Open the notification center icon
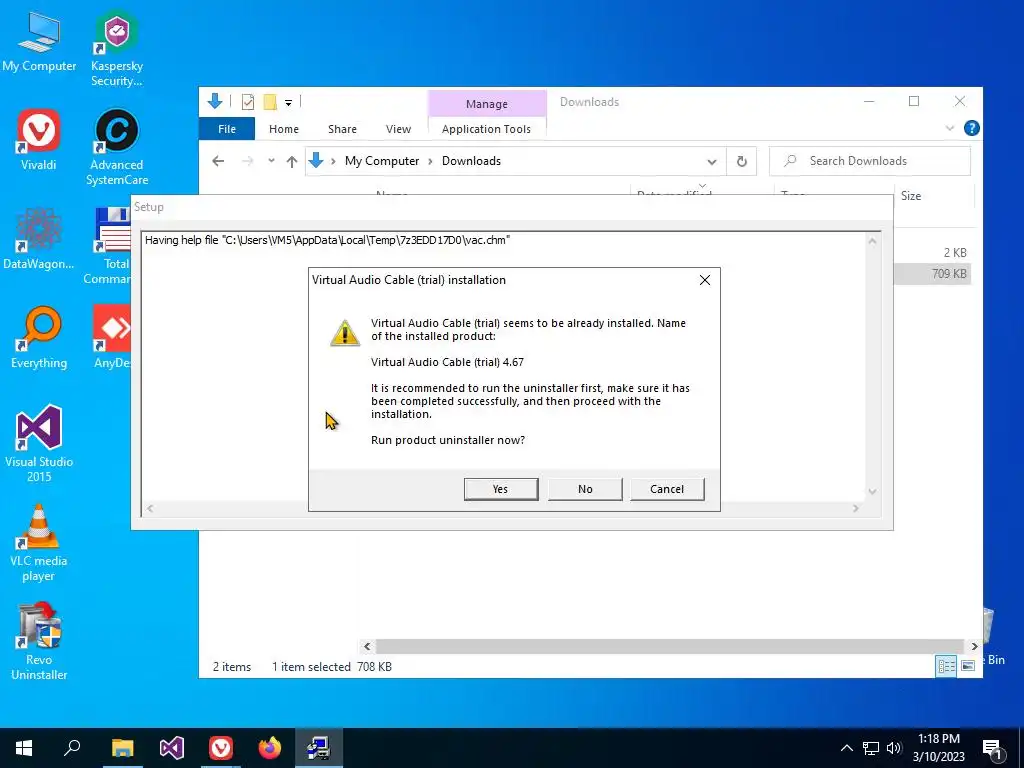Viewport: 1024px width, 768px height. coord(992,748)
